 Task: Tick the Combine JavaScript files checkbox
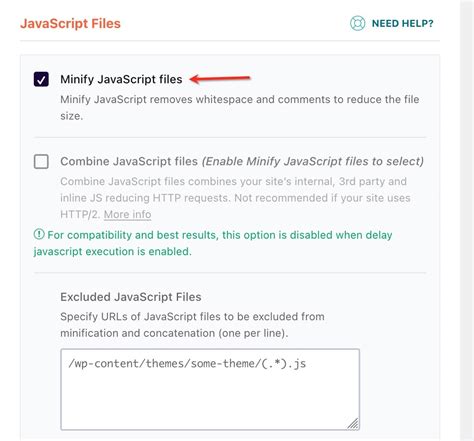click(x=41, y=161)
